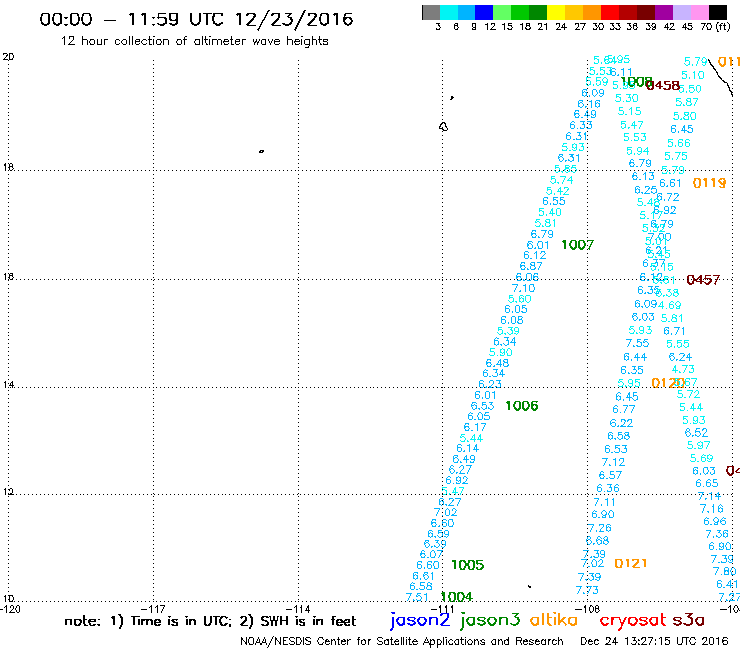Click the green track time 1006
Screen dimensions: 740x650
[521, 405]
